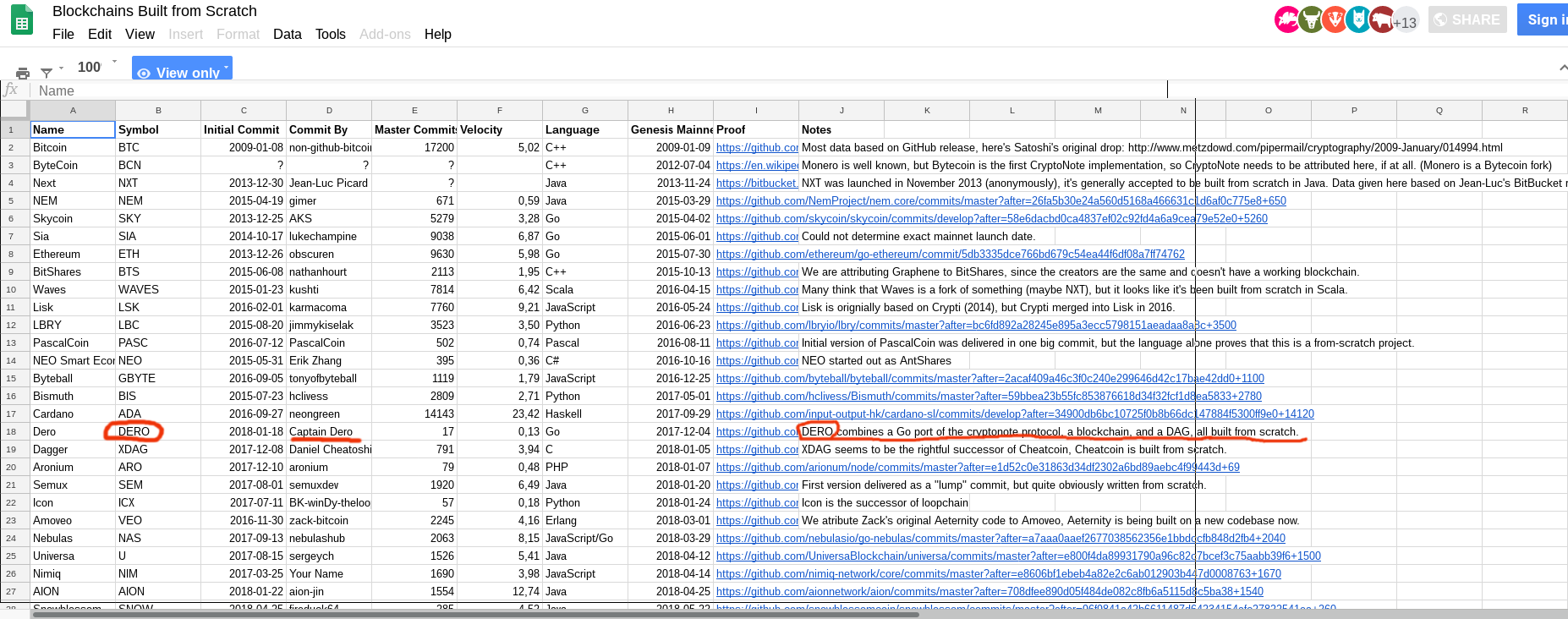This screenshot has height=619, width=1568.
Task: Open the UniversaBlockchain commits link
Action: pos(1018,556)
